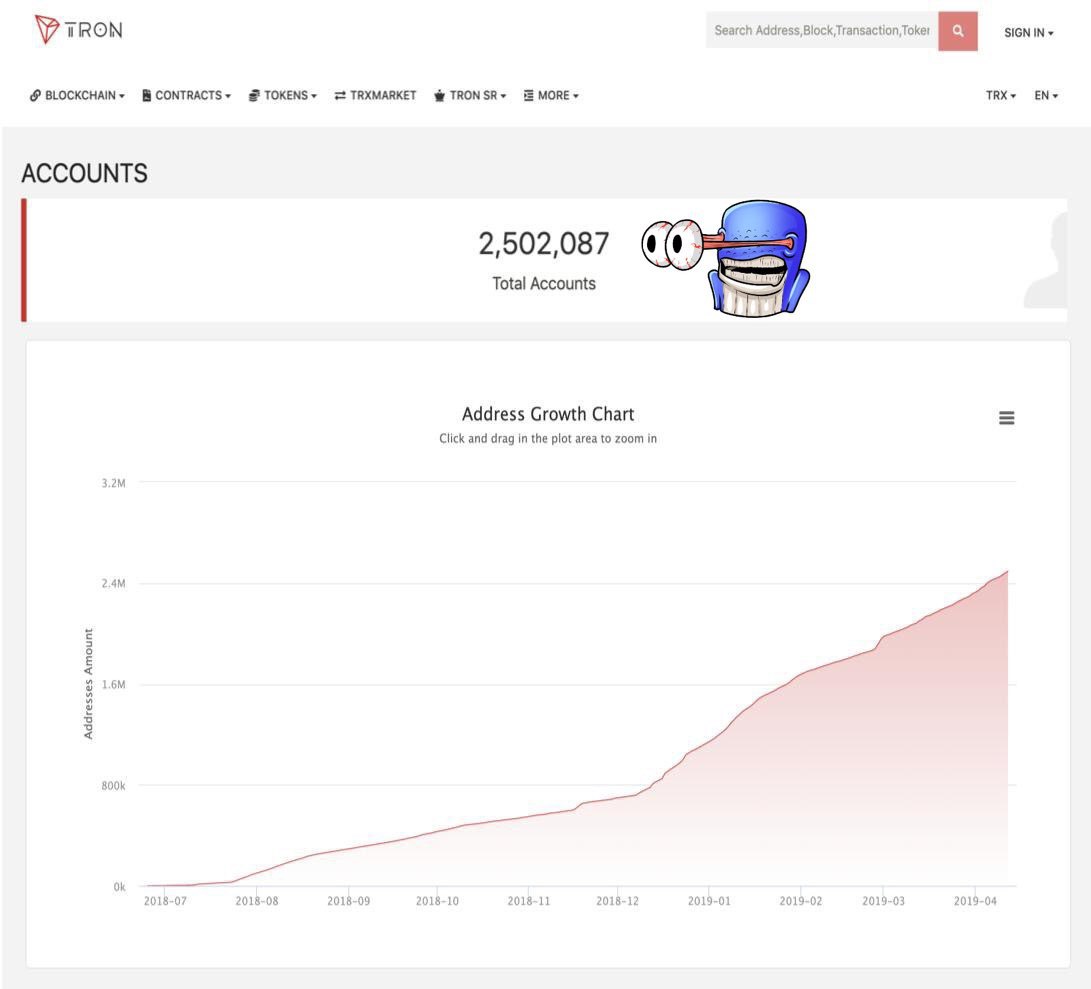Image resolution: width=1091 pixels, height=989 pixels.
Task: Click the 2018-07 x-axis label
Action: [165, 901]
